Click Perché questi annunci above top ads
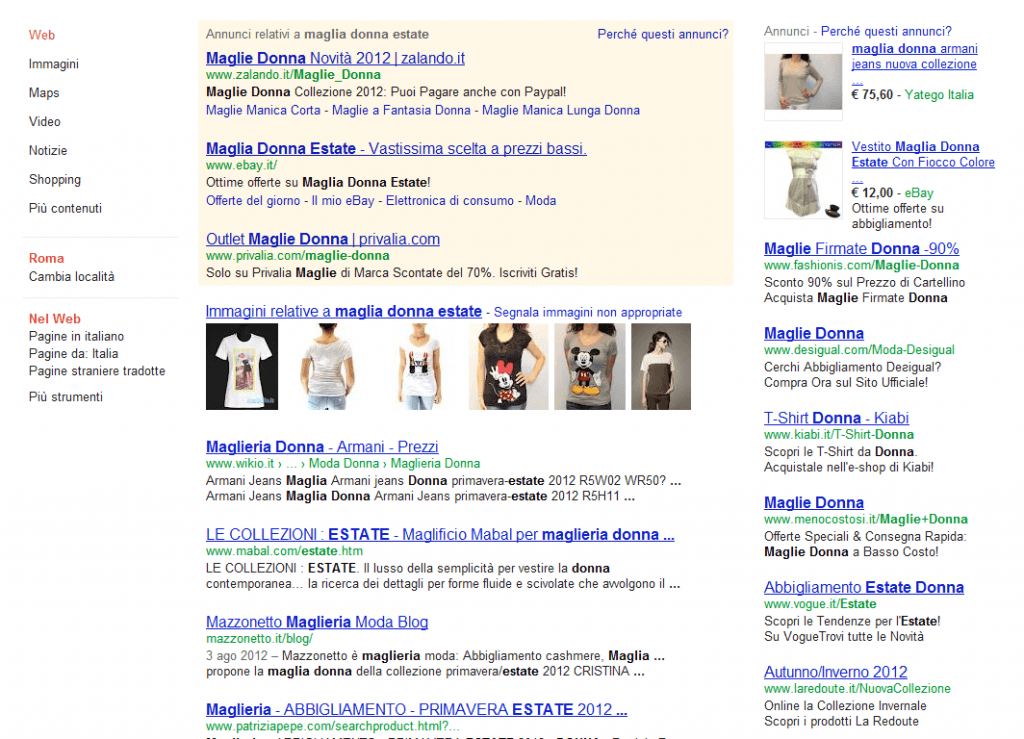The height and width of the screenshot is (739, 1024). click(x=662, y=35)
